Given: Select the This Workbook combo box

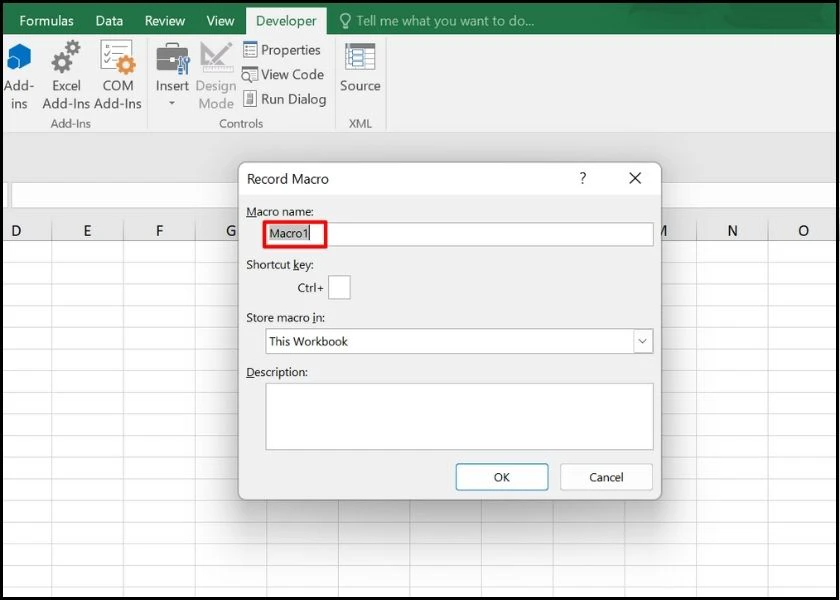Looking at the screenshot, I should (459, 341).
